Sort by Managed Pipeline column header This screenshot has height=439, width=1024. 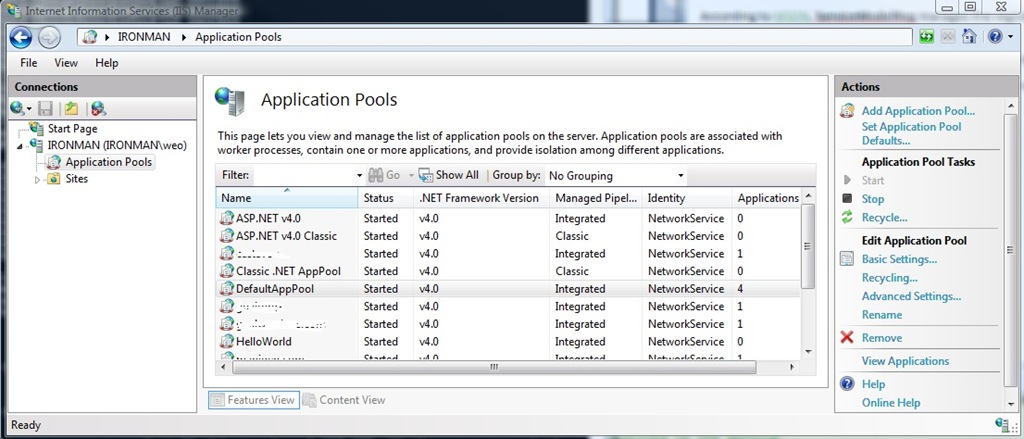(x=596, y=198)
